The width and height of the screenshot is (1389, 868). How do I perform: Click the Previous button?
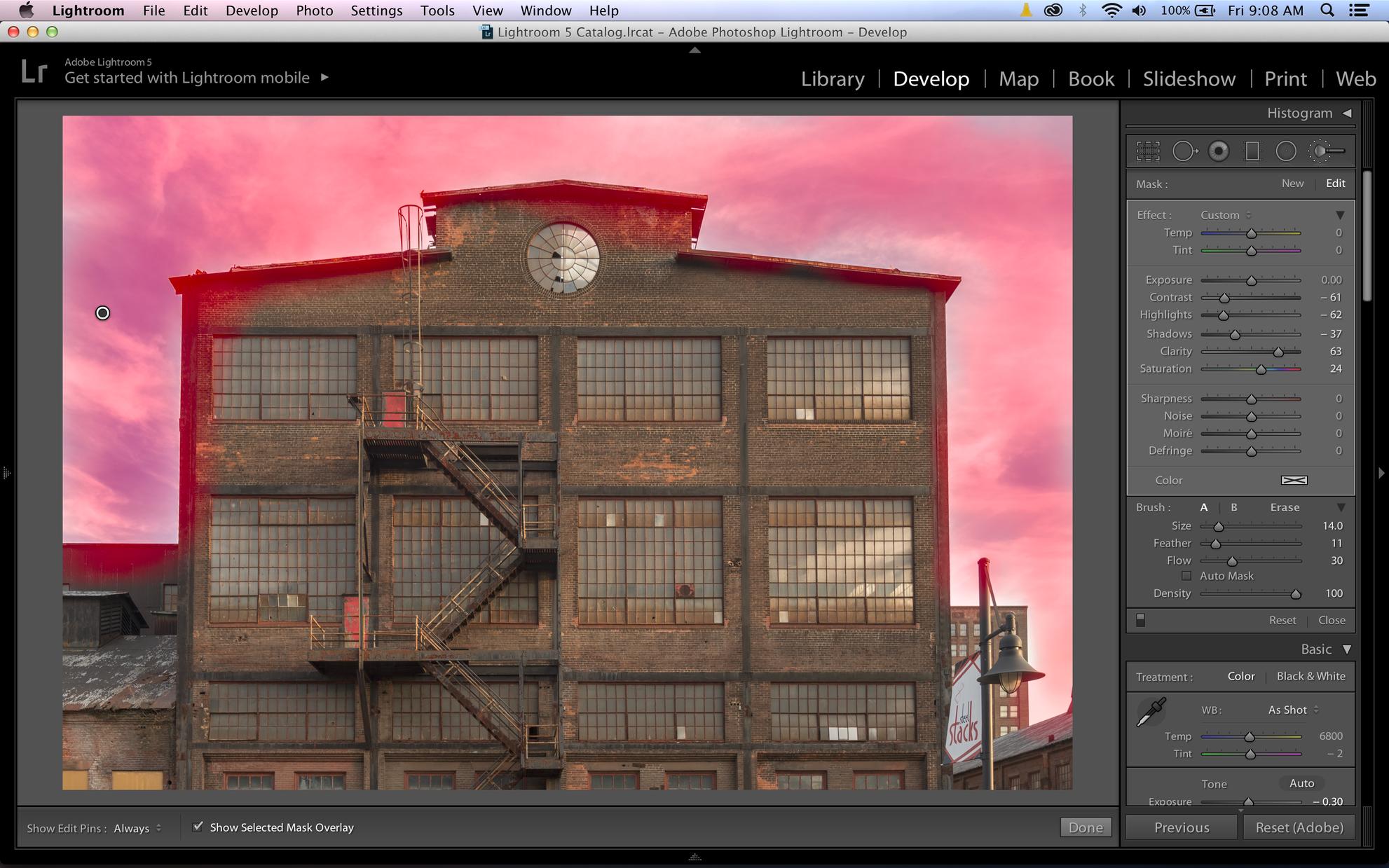tap(1182, 827)
